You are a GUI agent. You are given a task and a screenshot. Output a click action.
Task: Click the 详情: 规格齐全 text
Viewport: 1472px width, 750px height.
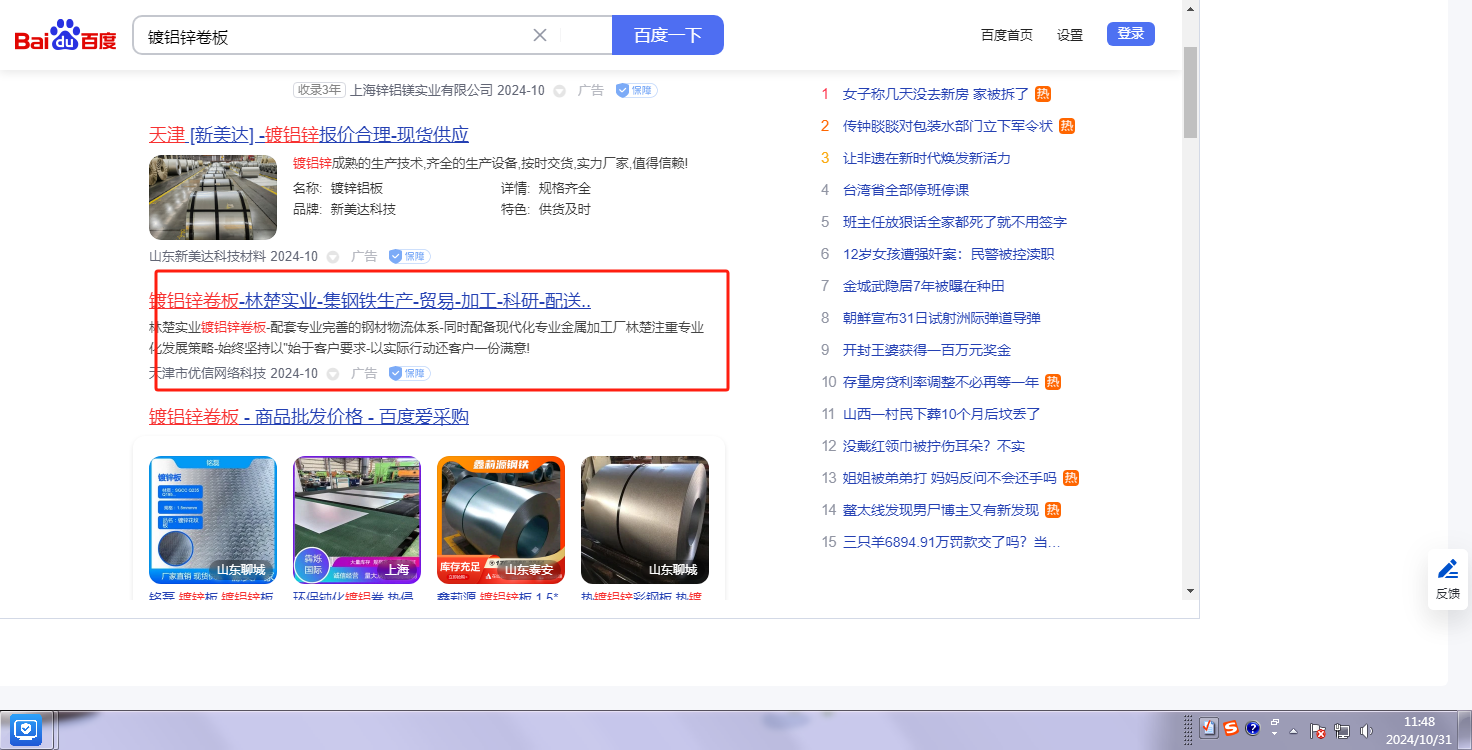(x=546, y=188)
